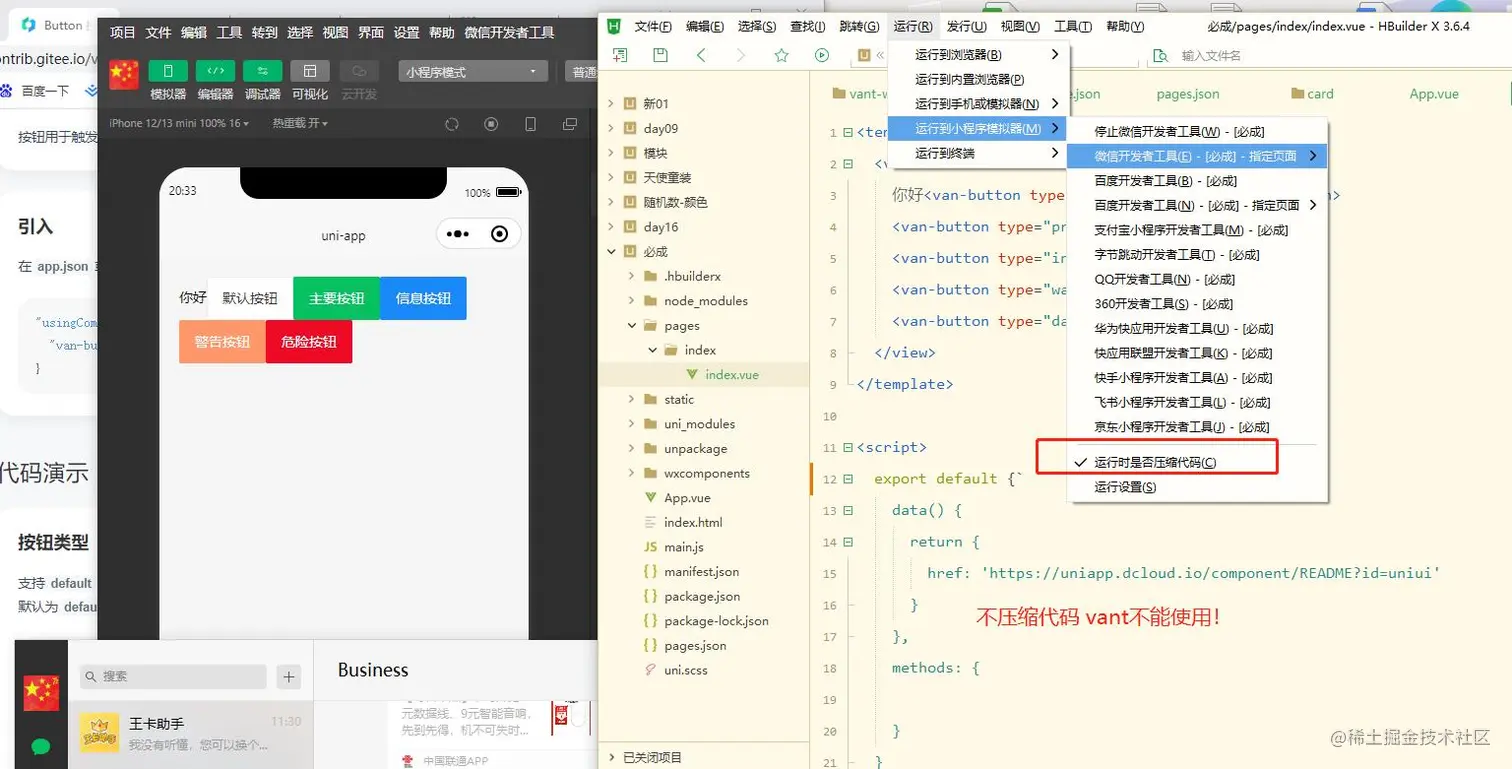The height and width of the screenshot is (769, 1512).
Task: Toggle the 模拟器 simulator panel in WeChat DevTools
Action: (167, 71)
